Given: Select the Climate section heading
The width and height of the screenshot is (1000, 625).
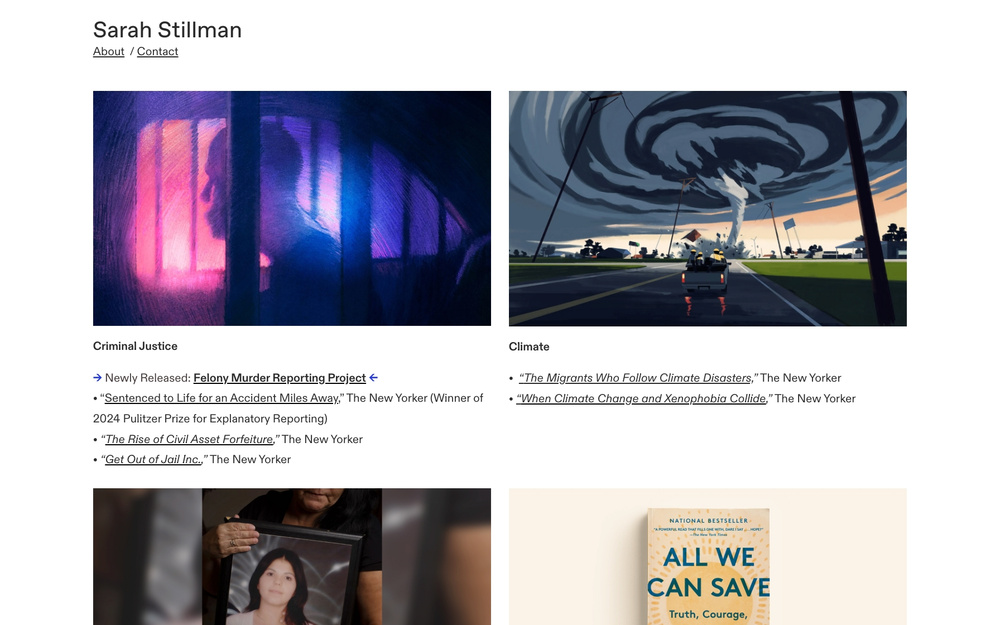Looking at the screenshot, I should point(529,347).
